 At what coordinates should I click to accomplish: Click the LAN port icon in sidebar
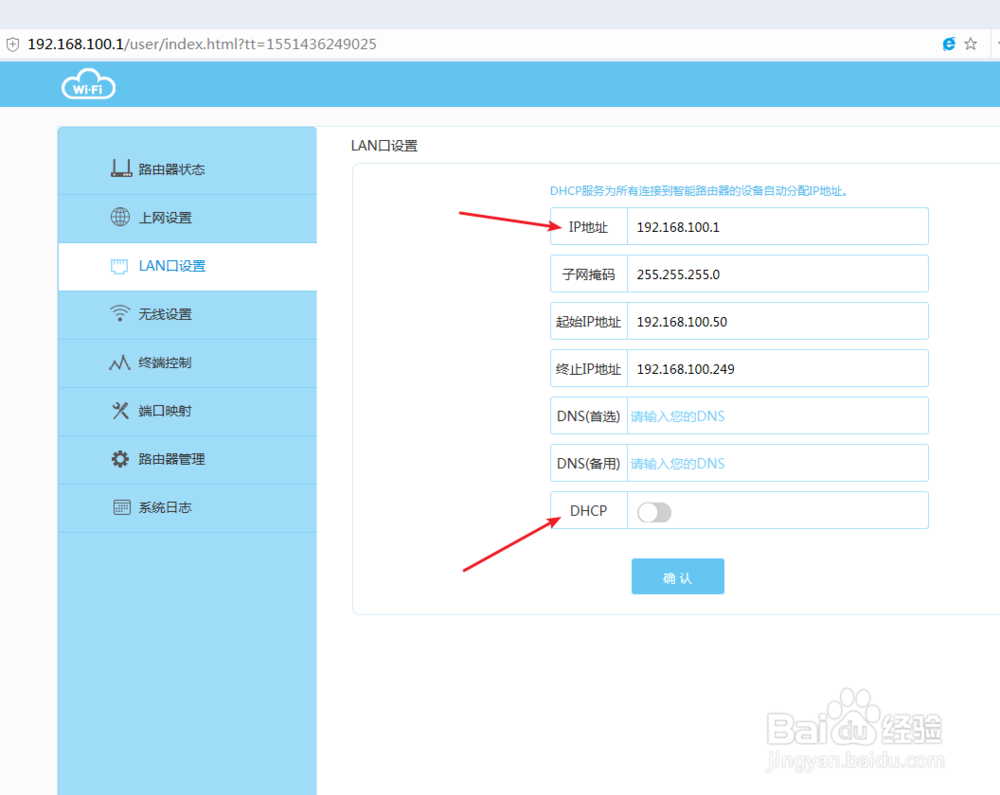pyautogui.click(x=119, y=266)
